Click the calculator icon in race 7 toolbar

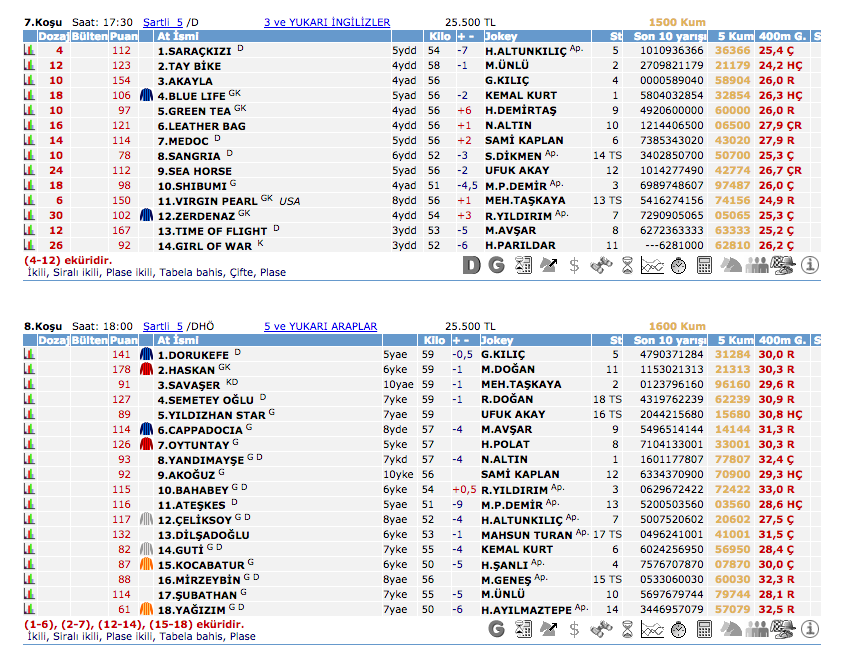[705, 265]
